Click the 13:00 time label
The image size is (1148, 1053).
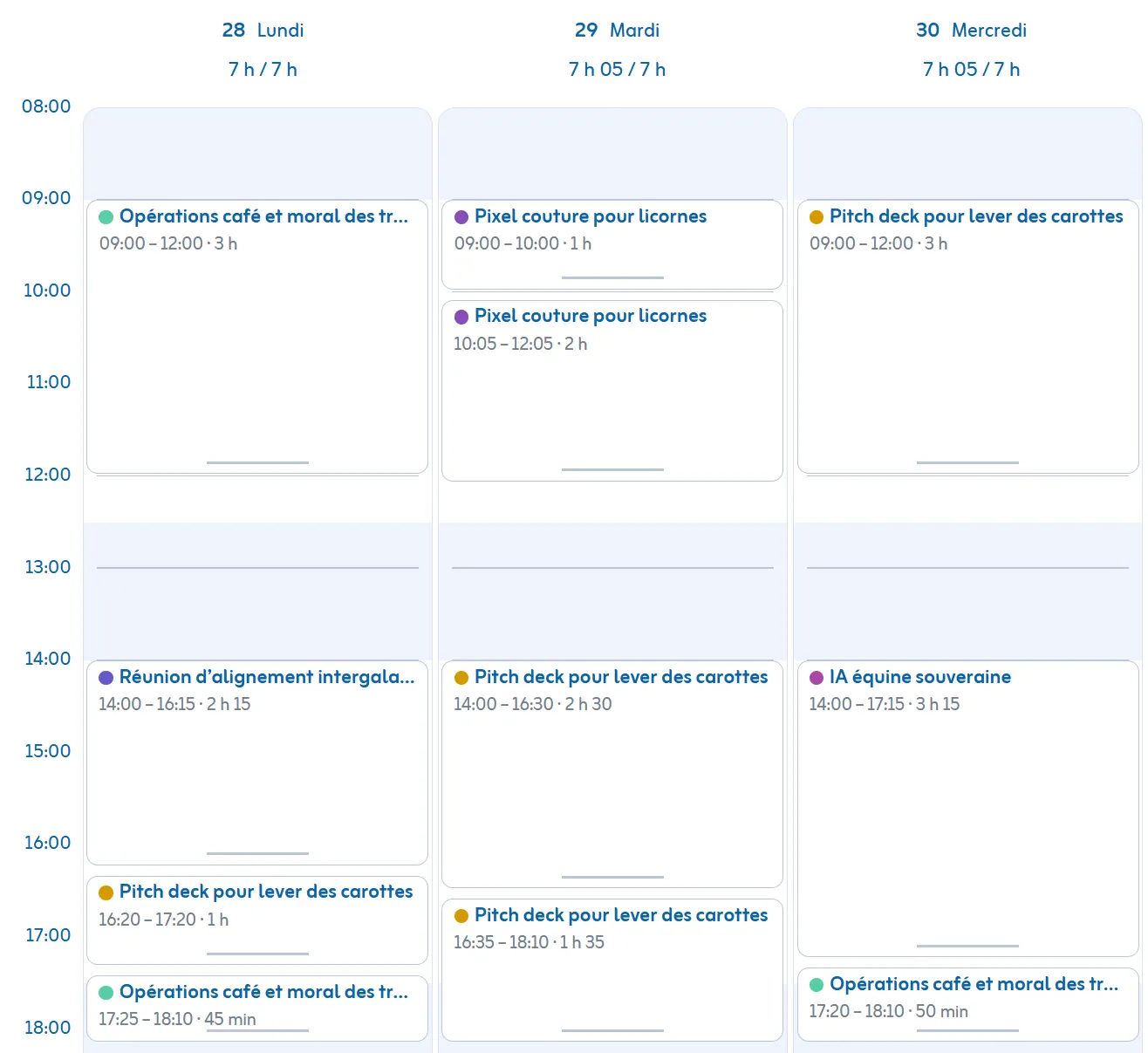click(x=47, y=567)
